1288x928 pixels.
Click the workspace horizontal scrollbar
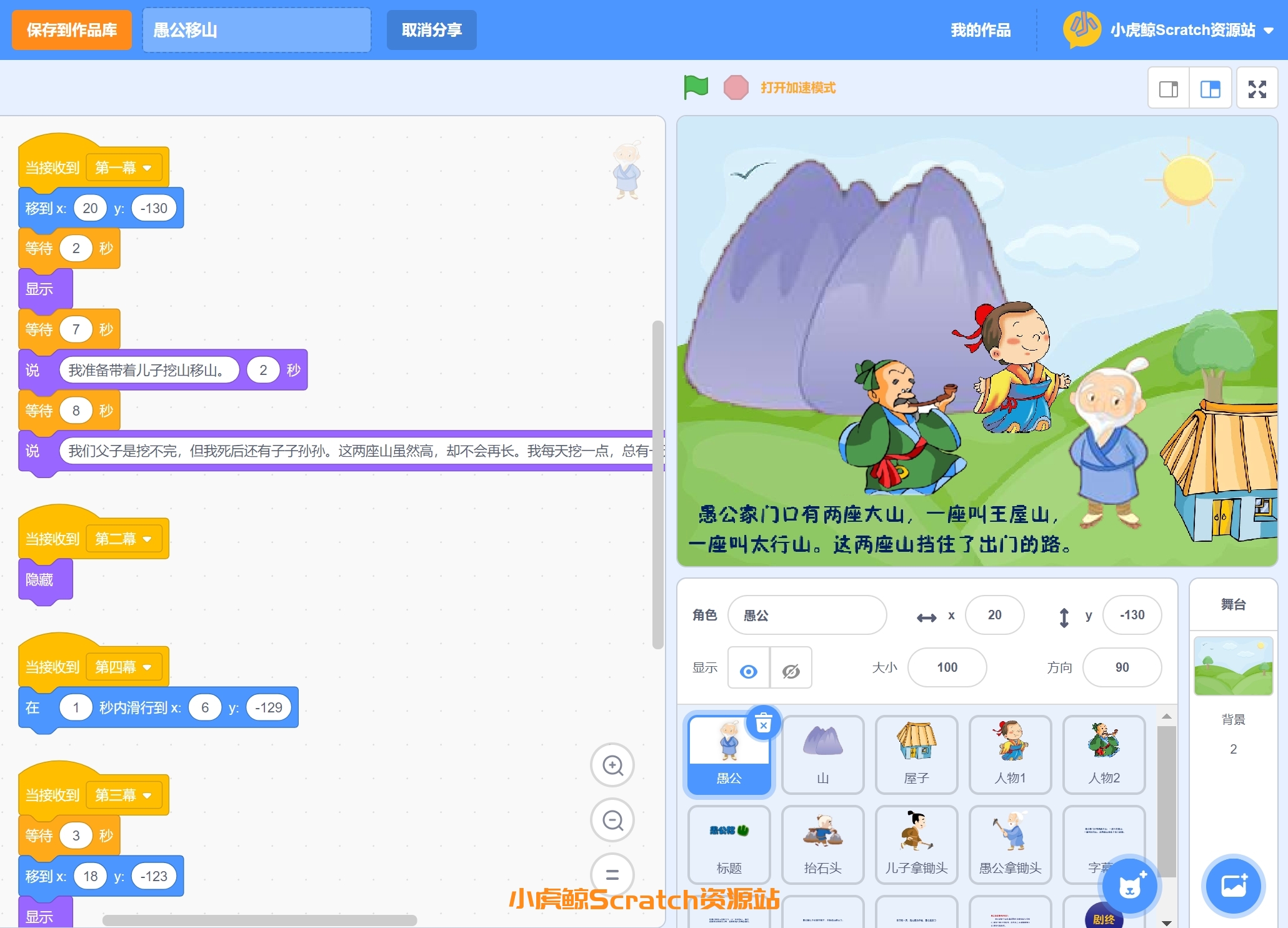tap(259, 920)
